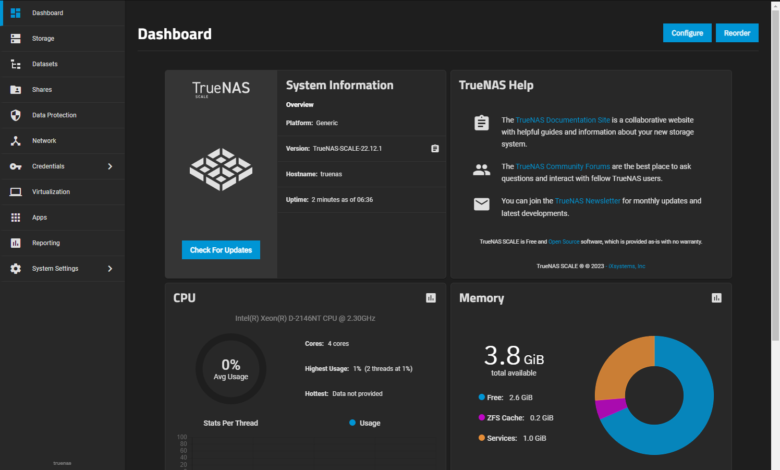
Task: Click the blue Free legend dot
Action: [x=482, y=397]
